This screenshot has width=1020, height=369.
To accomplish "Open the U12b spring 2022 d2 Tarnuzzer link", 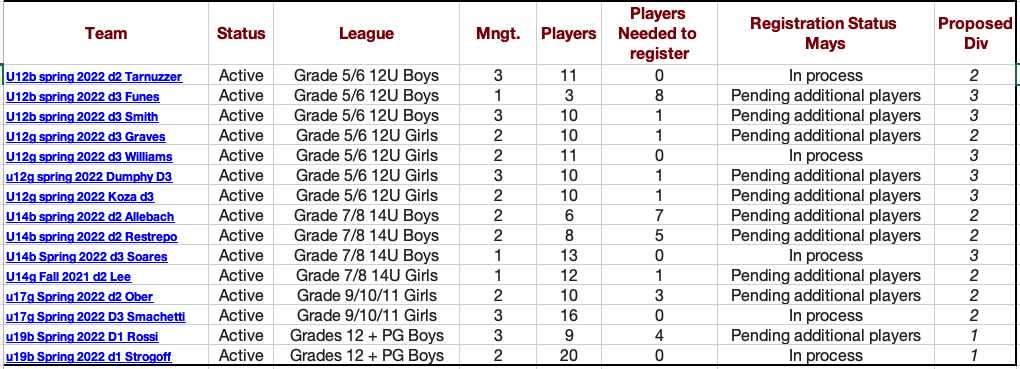I will pos(94,77).
